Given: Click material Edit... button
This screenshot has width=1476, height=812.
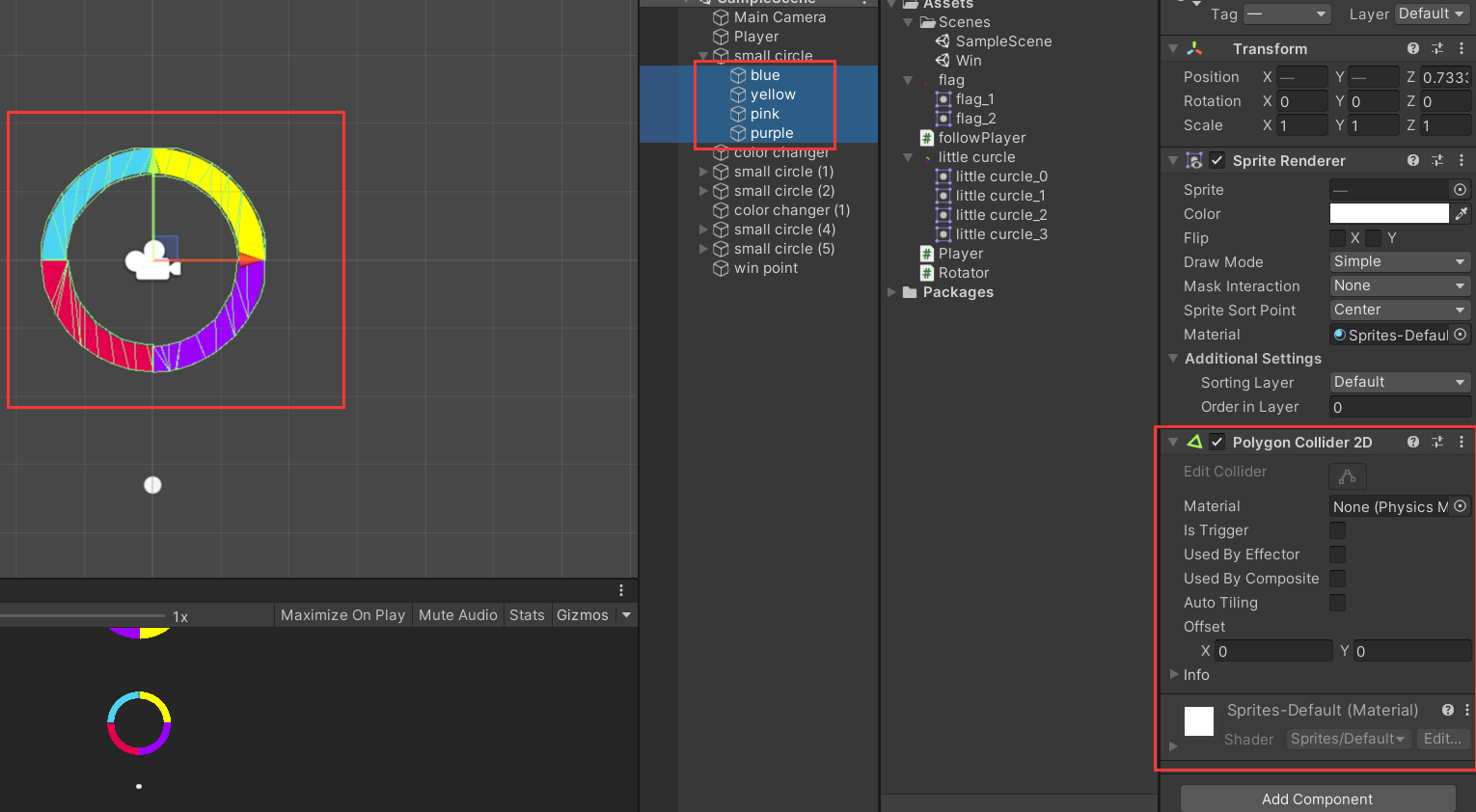Looking at the screenshot, I should [x=1442, y=739].
